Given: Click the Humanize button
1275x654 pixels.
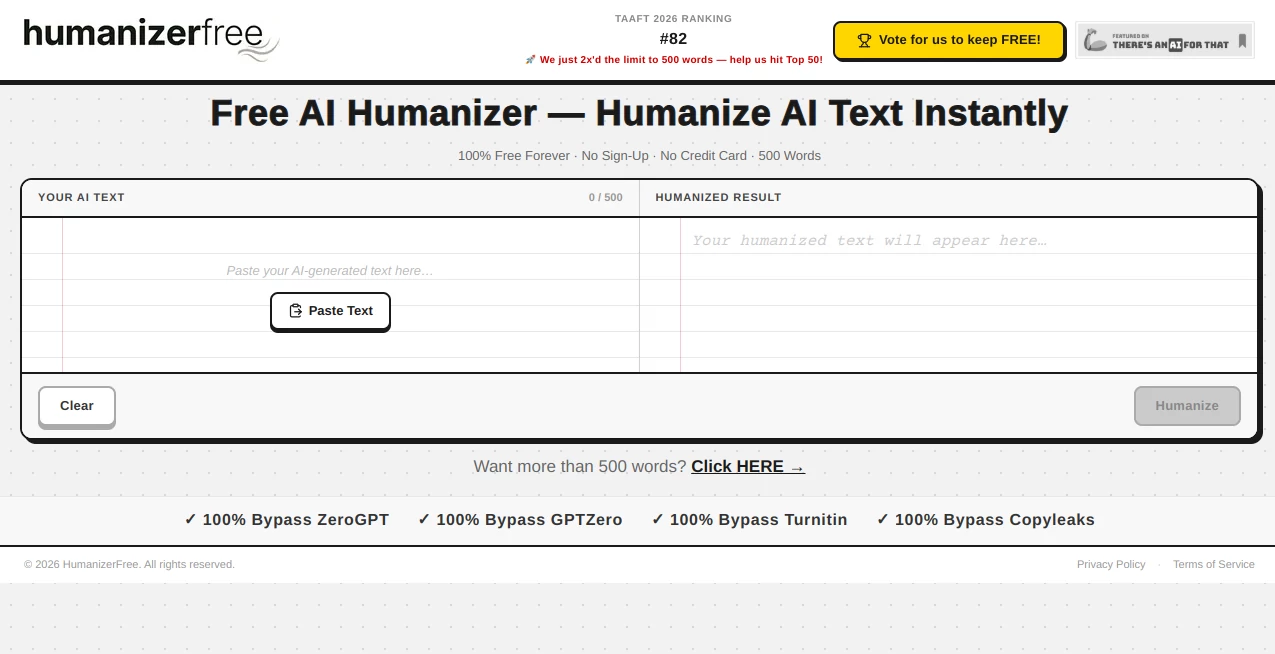Looking at the screenshot, I should point(1187,406).
